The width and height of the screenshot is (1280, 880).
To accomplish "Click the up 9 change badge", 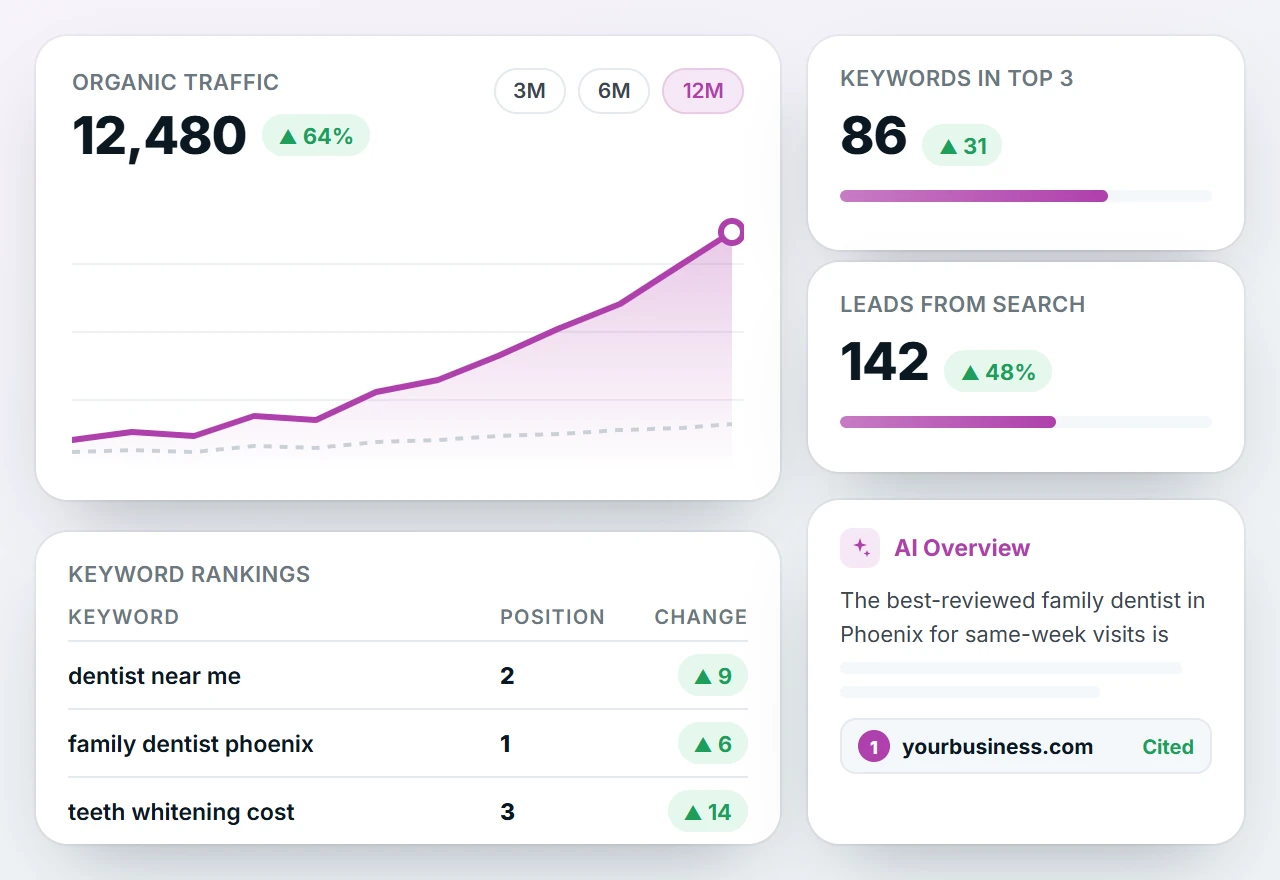I will coord(713,676).
